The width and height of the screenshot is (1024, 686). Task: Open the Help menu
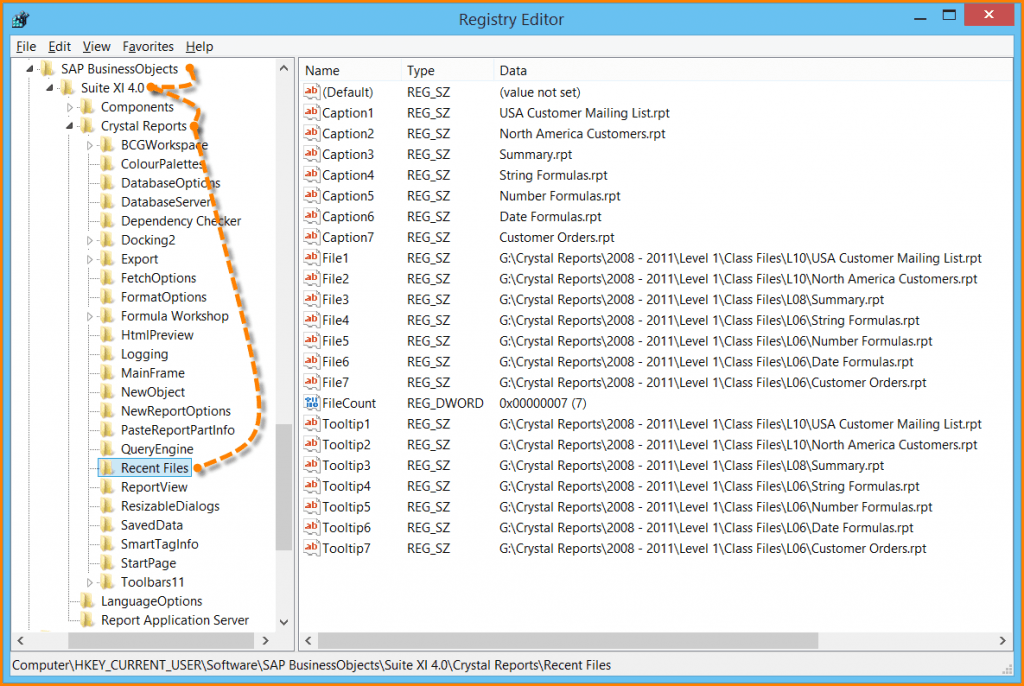point(199,46)
